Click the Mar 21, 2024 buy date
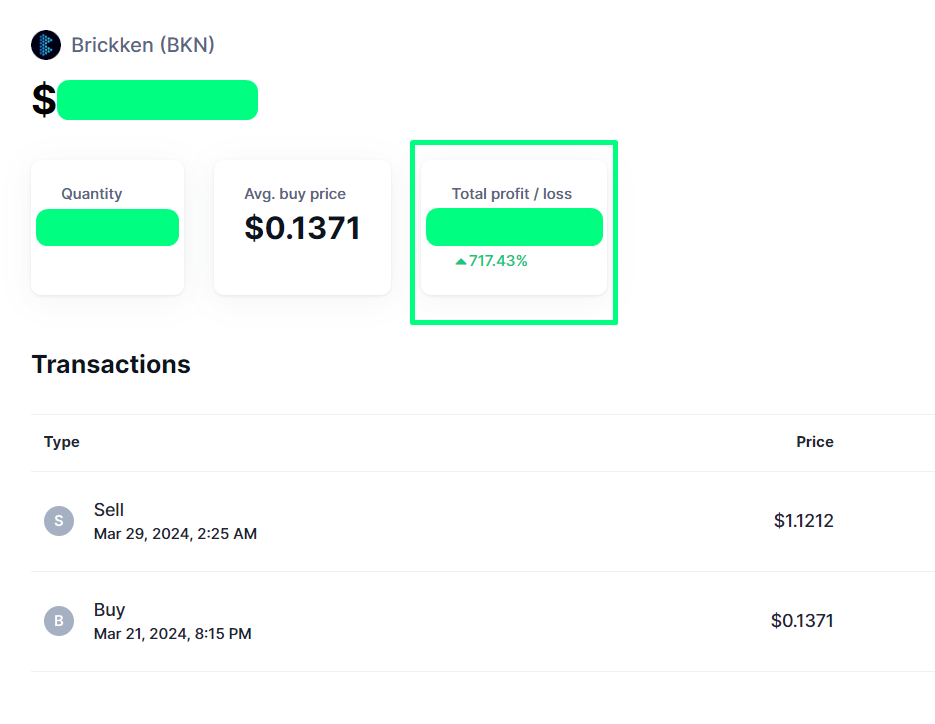This screenshot has width=935, height=724. pos(172,634)
